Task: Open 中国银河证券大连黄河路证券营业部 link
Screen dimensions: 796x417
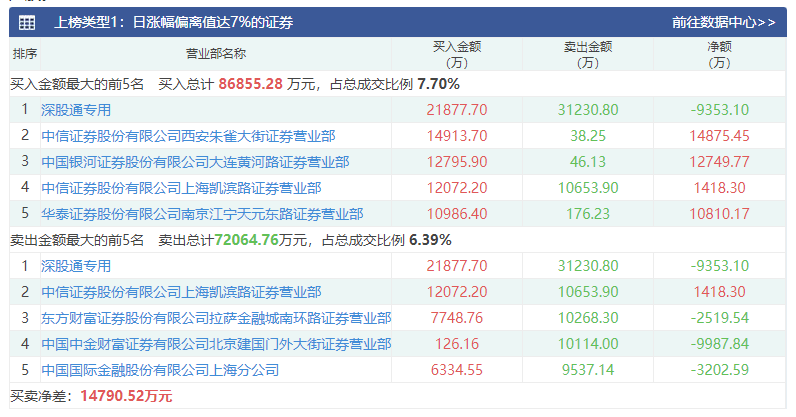Action: pos(195,162)
